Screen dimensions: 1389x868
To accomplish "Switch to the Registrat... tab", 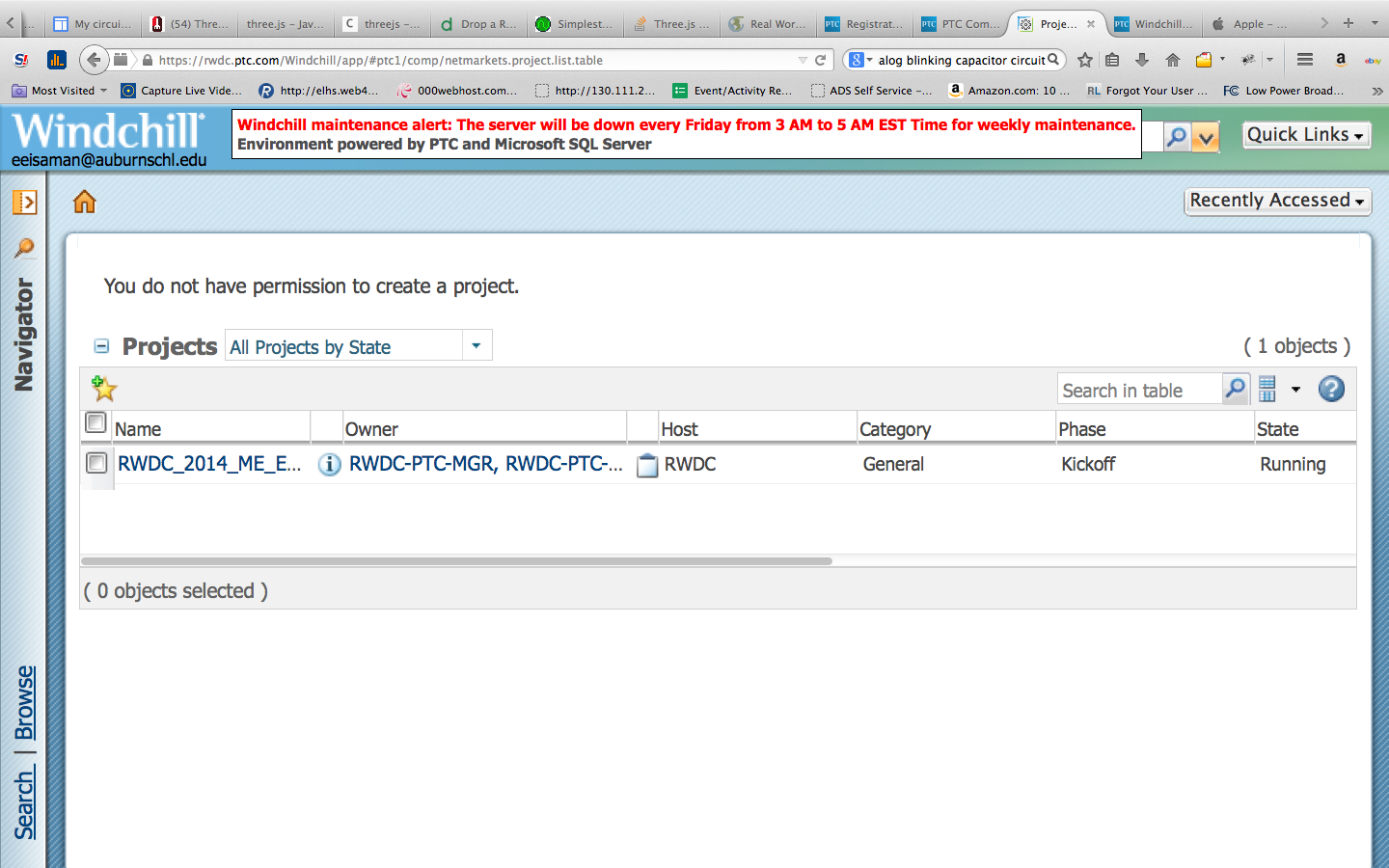I will point(864,24).
